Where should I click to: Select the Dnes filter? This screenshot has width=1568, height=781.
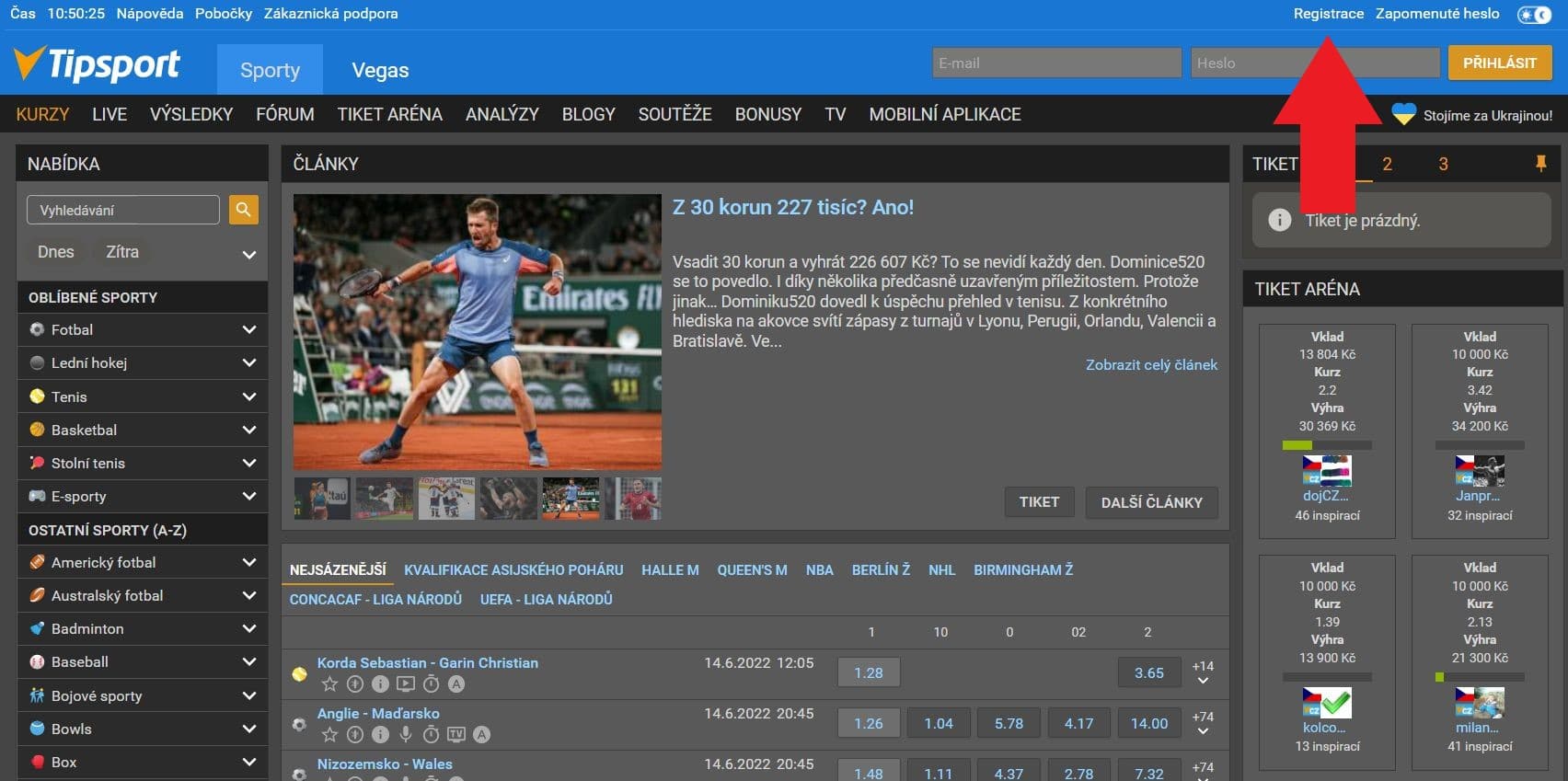(x=55, y=252)
